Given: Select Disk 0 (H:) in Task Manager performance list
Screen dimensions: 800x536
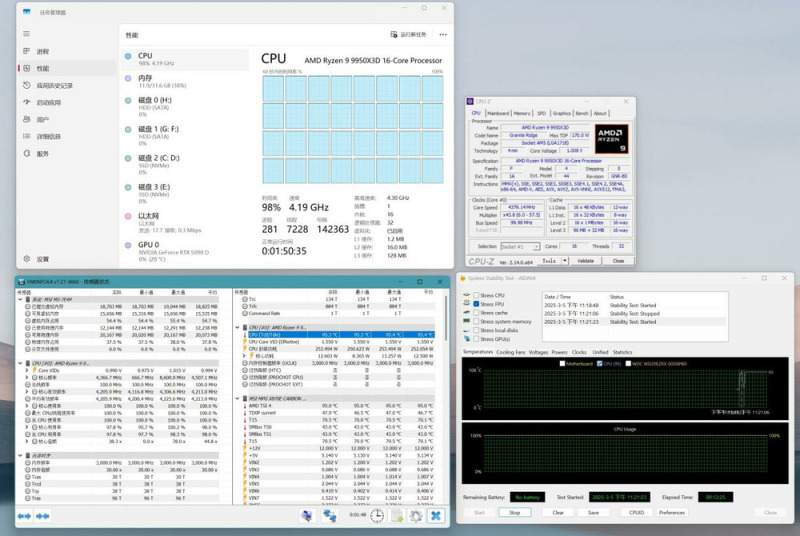Looking at the screenshot, I should pyautogui.click(x=185, y=107).
